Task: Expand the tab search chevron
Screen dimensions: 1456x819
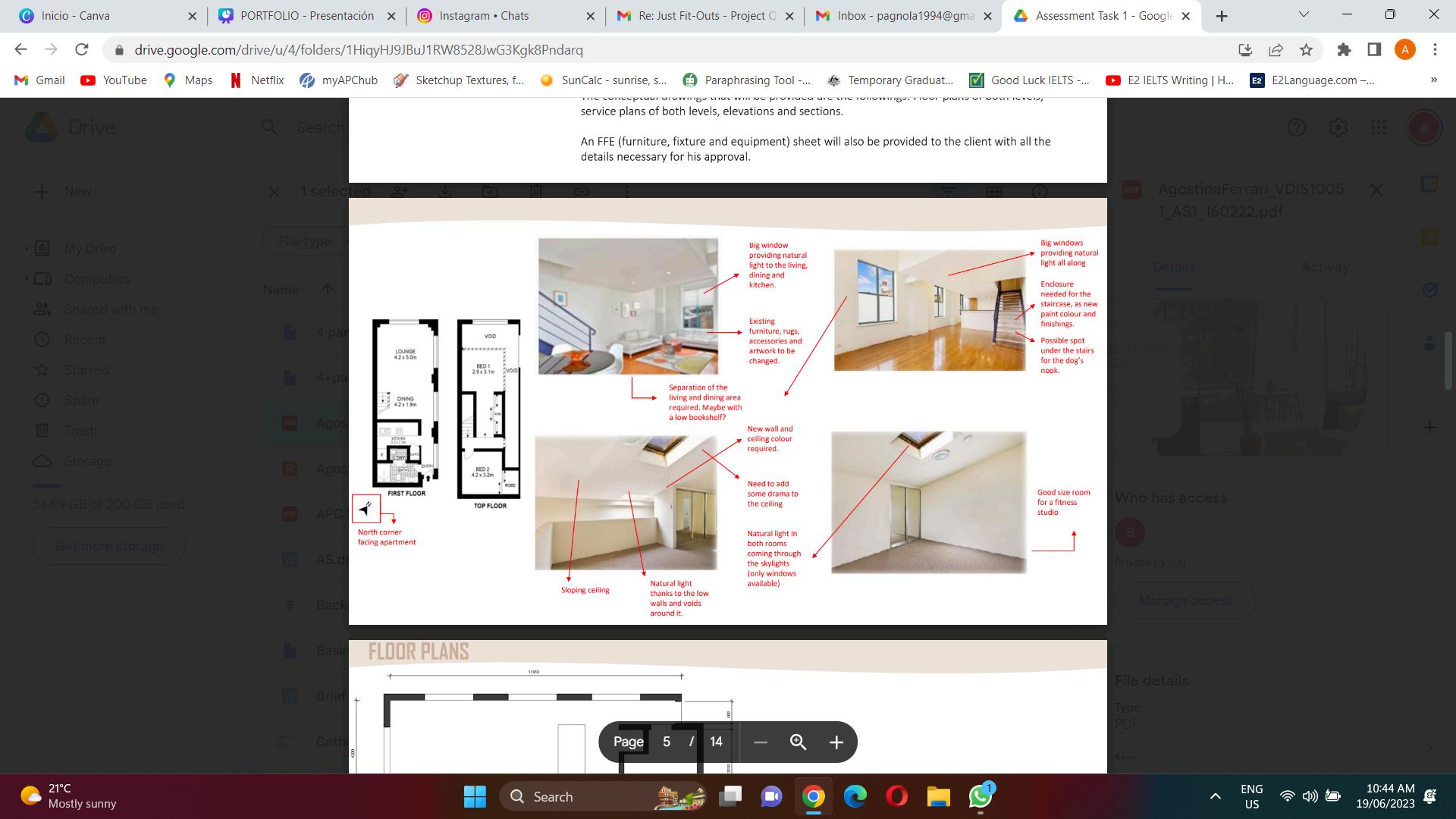Action: pos(1304,15)
